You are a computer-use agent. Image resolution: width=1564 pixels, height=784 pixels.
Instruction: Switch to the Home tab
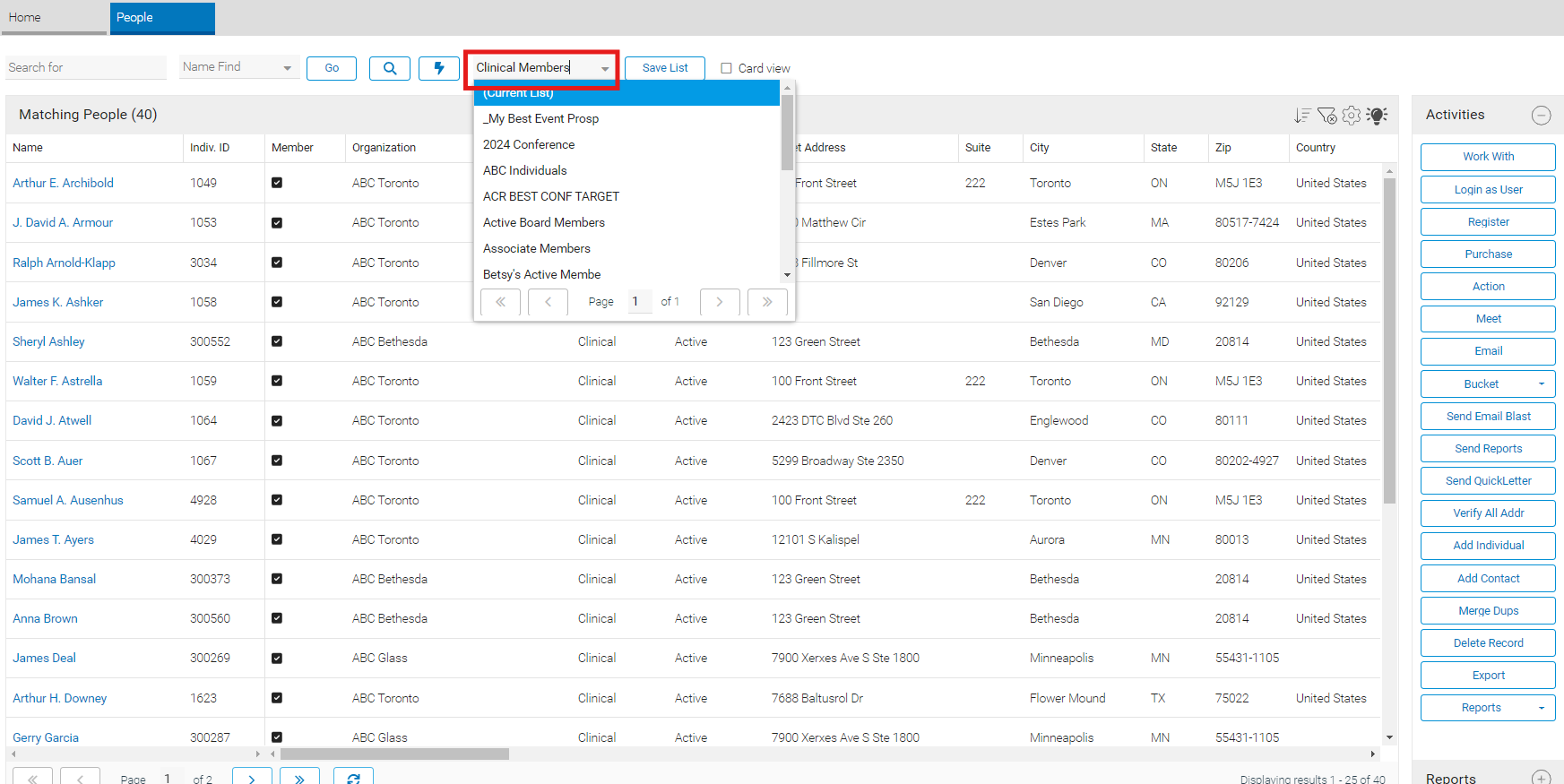(54, 18)
